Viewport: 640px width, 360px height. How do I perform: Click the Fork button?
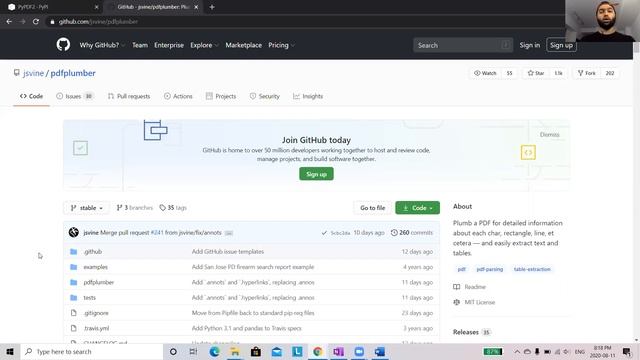point(587,73)
